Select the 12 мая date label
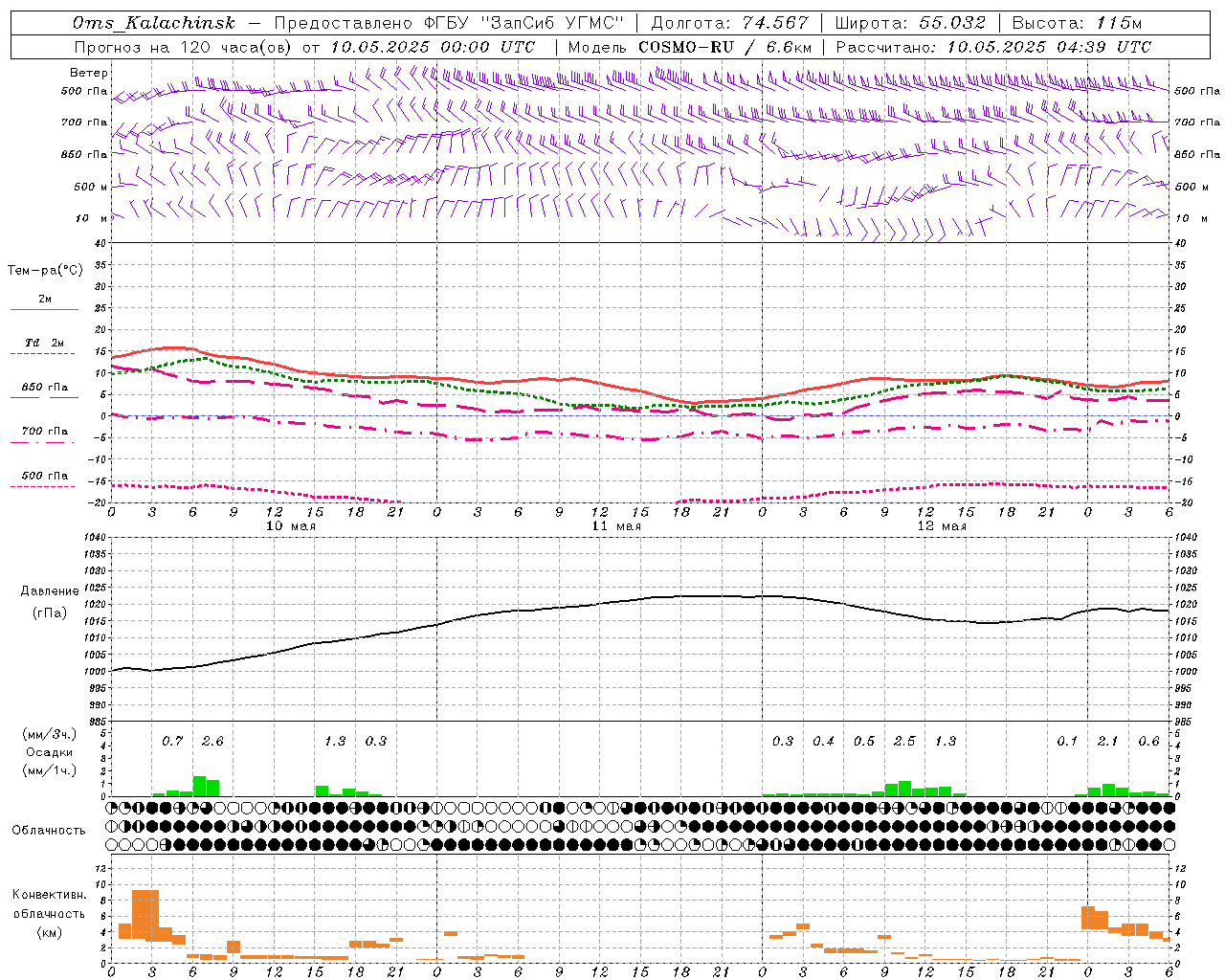1225x980 pixels. point(942,526)
